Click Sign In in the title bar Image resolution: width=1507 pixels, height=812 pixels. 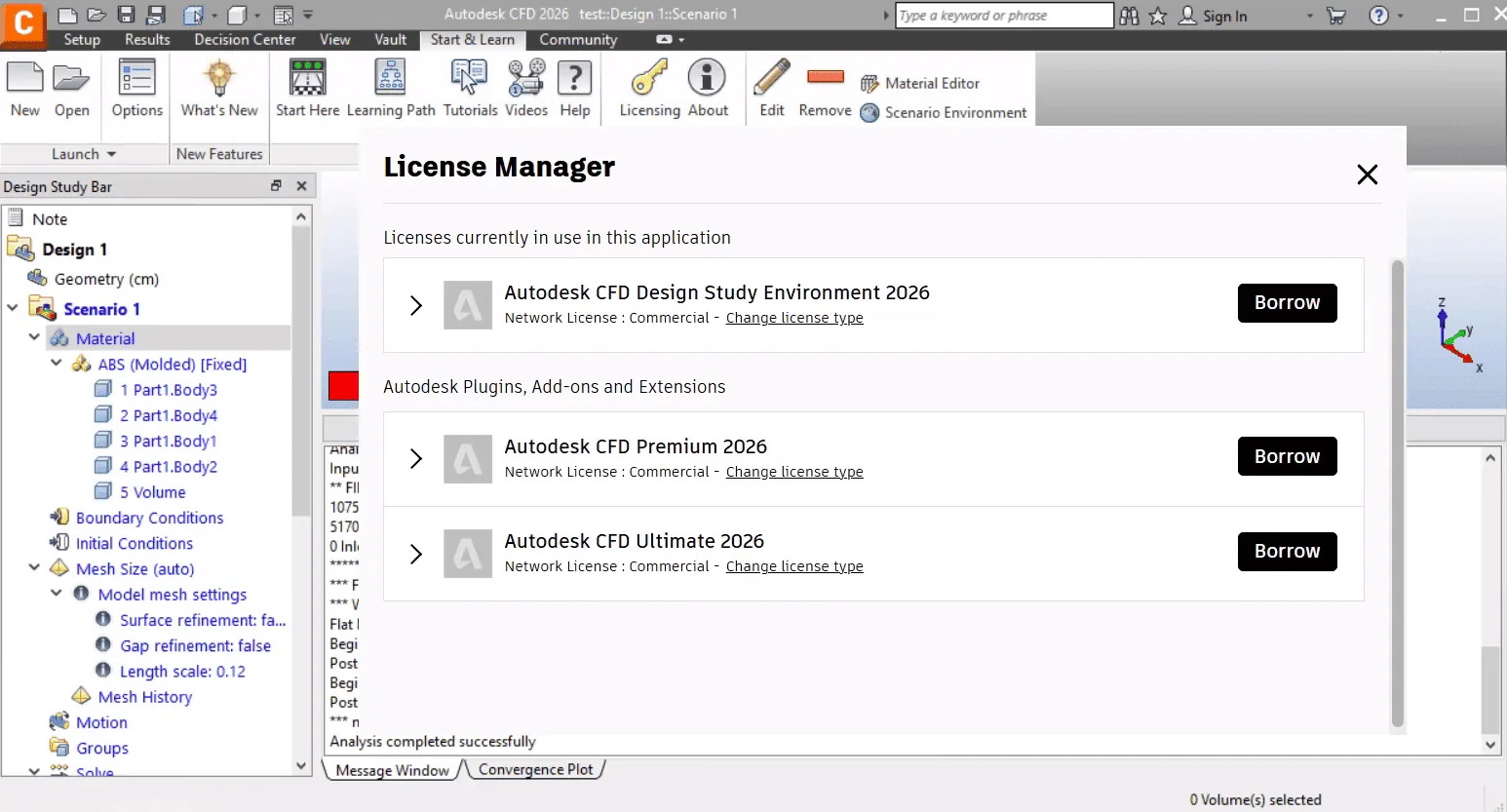point(1214,16)
